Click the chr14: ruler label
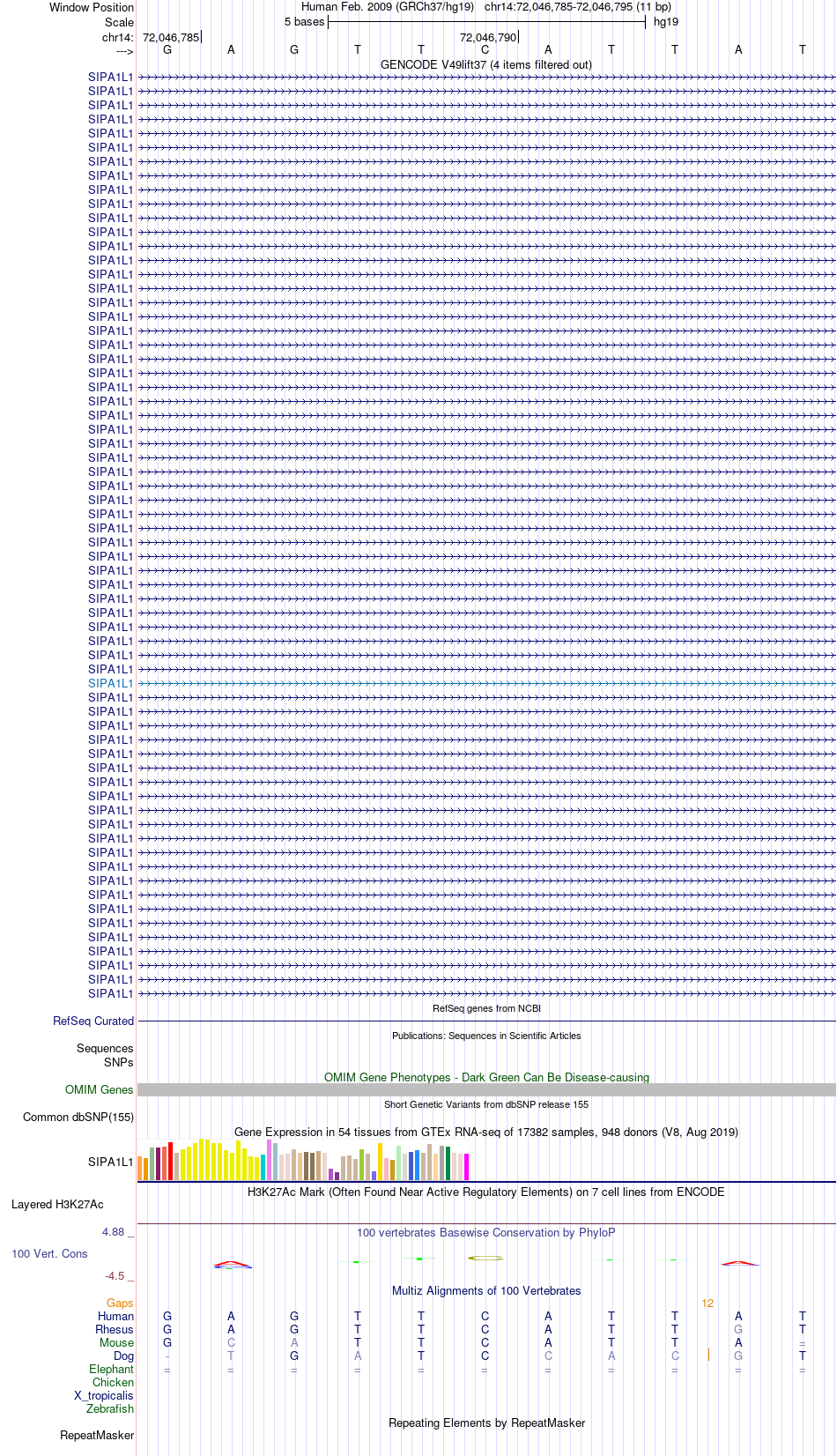 point(118,38)
